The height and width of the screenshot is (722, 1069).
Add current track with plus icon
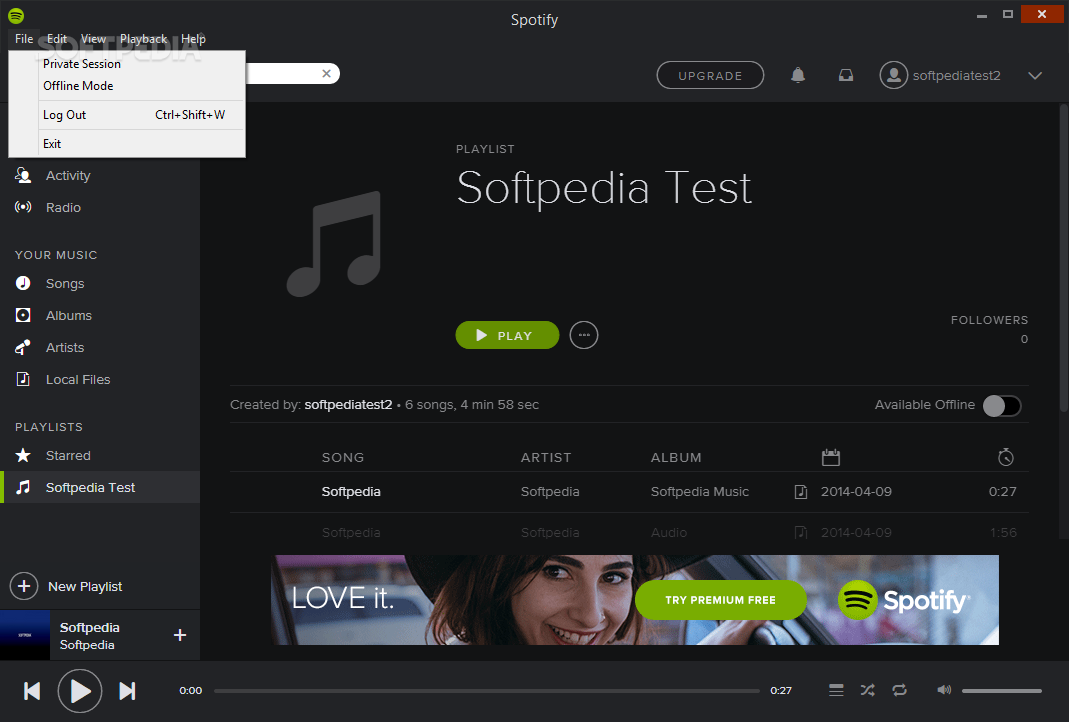tap(180, 635)
